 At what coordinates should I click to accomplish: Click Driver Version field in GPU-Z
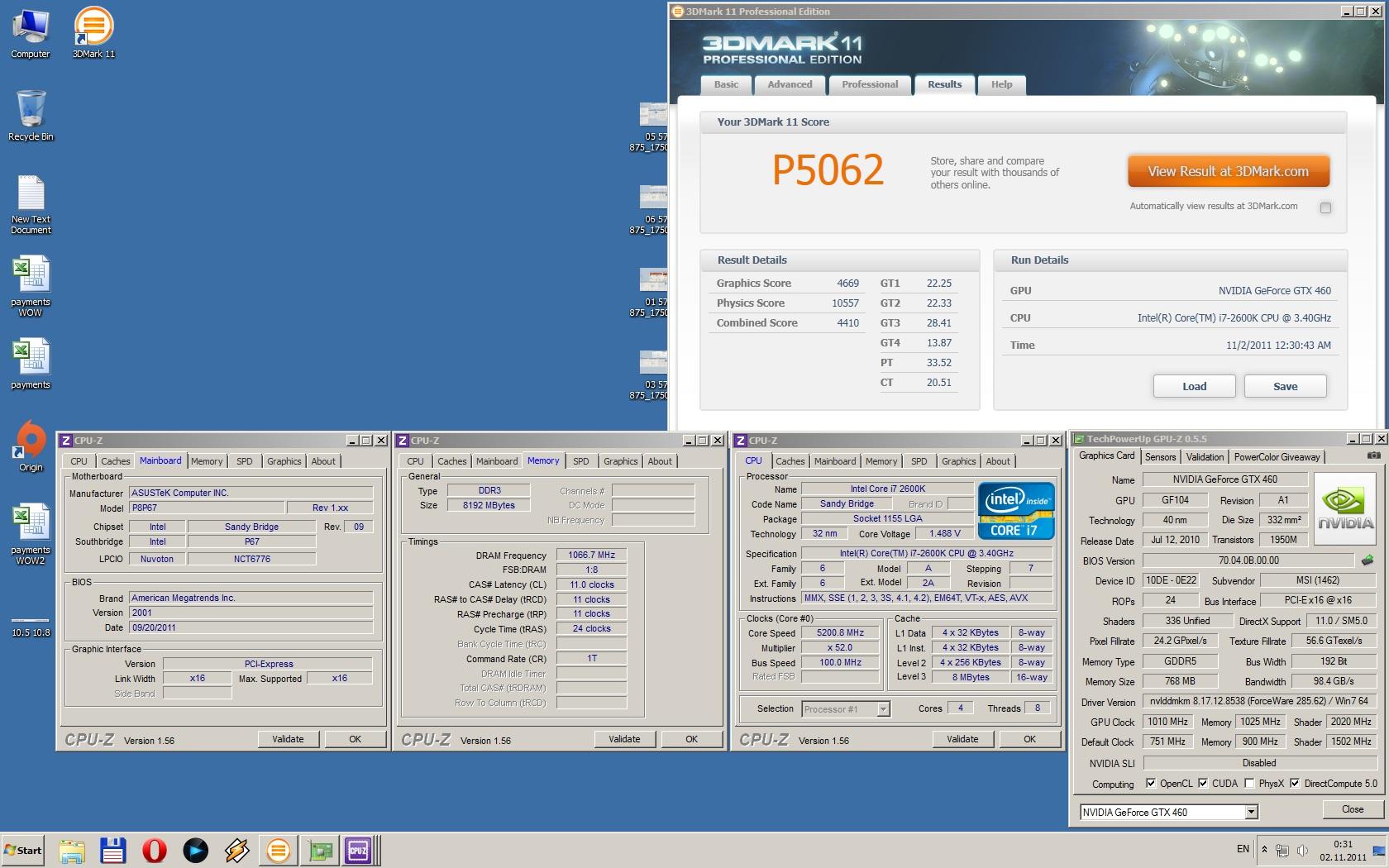1258,701
